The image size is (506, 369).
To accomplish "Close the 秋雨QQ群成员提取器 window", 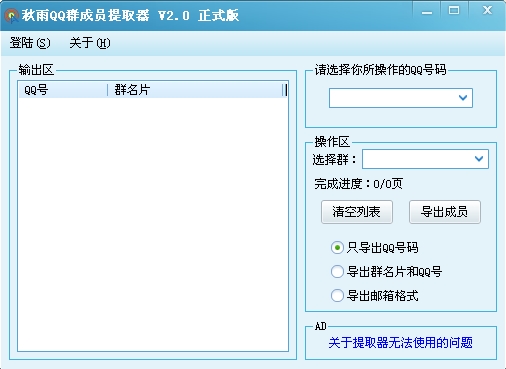I will (x=487, y=11).
